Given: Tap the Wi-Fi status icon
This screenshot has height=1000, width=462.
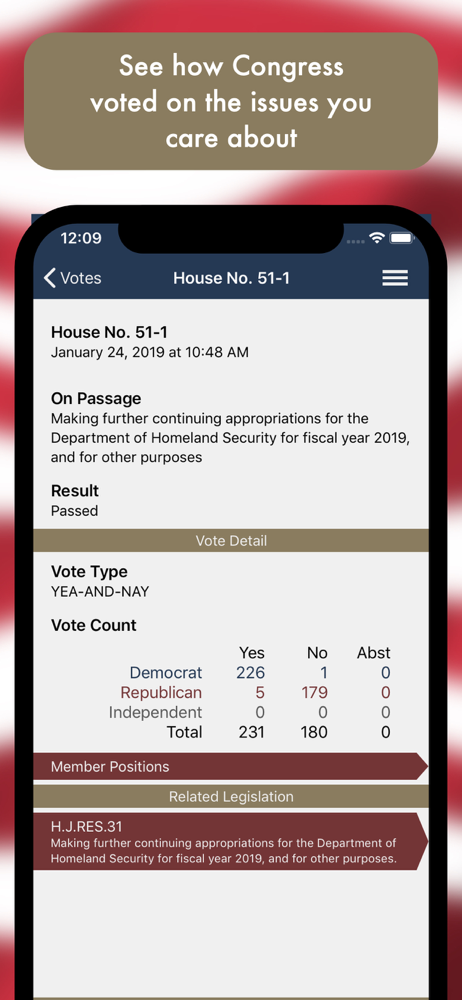Looking at the screenshot, I should (x=377, y=238).
